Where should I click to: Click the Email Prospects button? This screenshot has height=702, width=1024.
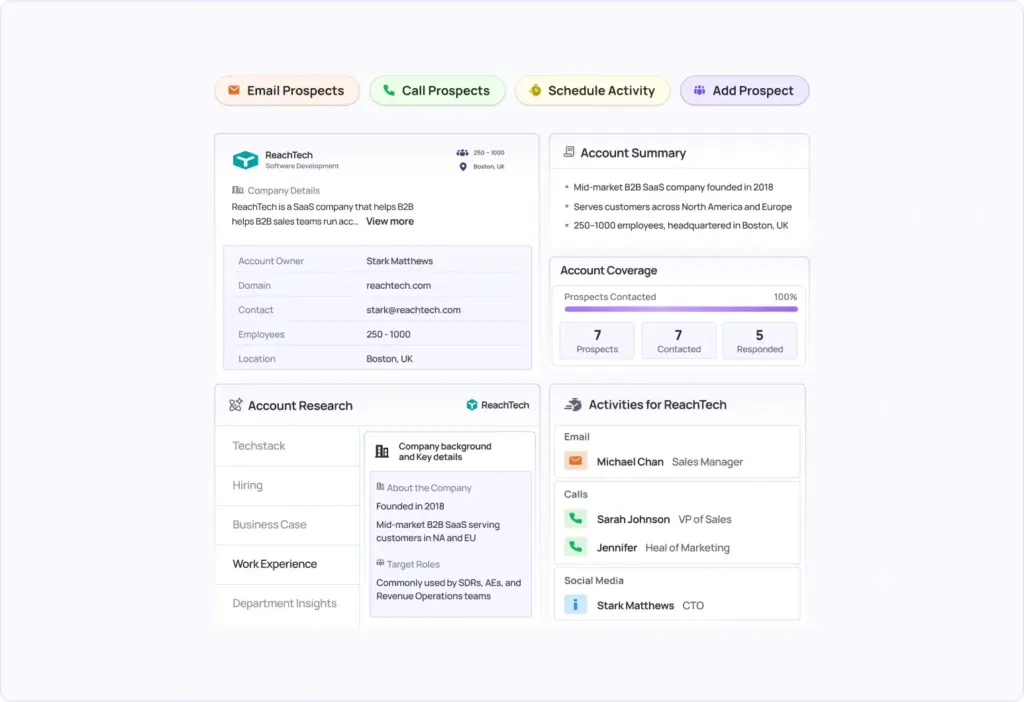pos(287,90)
